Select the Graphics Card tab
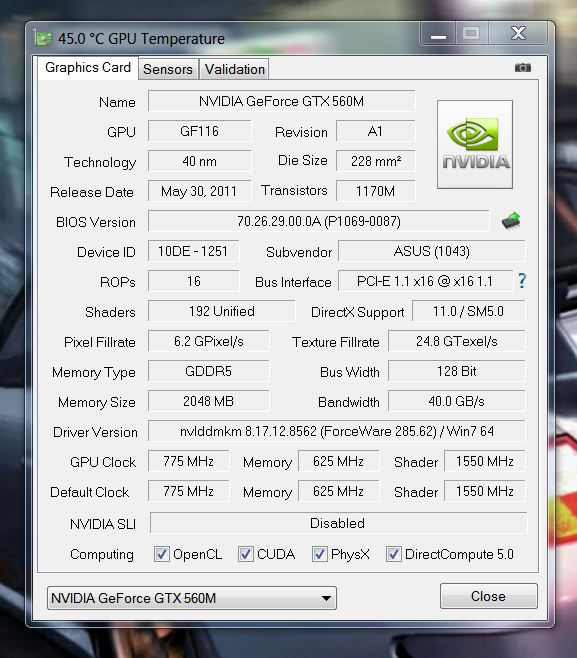This screenshot has height=658, width=577. tap(88, 68)
